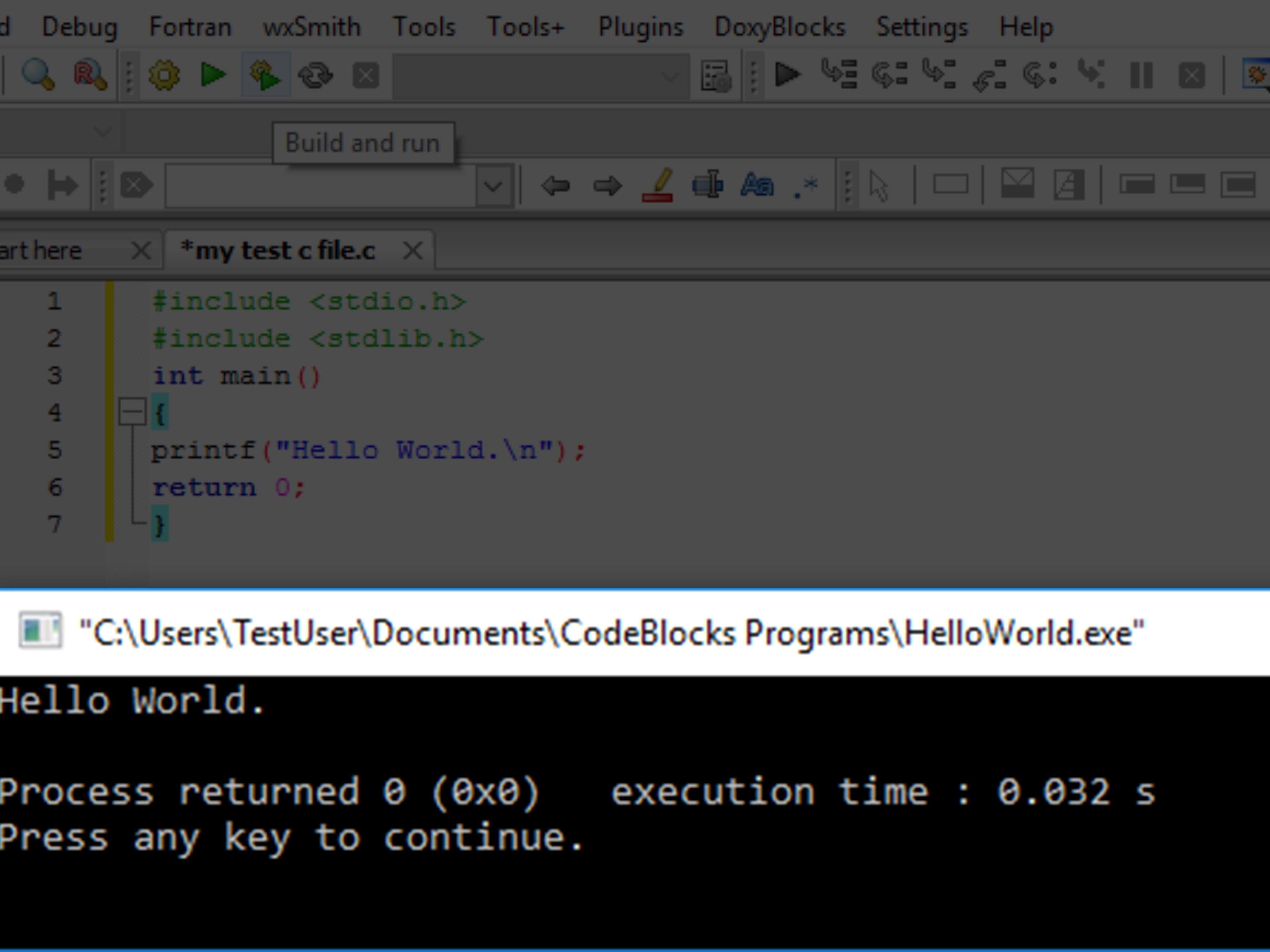This screenshot has height=952, width=1270.
Task: Open the Tools menu
Action: (424, 27)
